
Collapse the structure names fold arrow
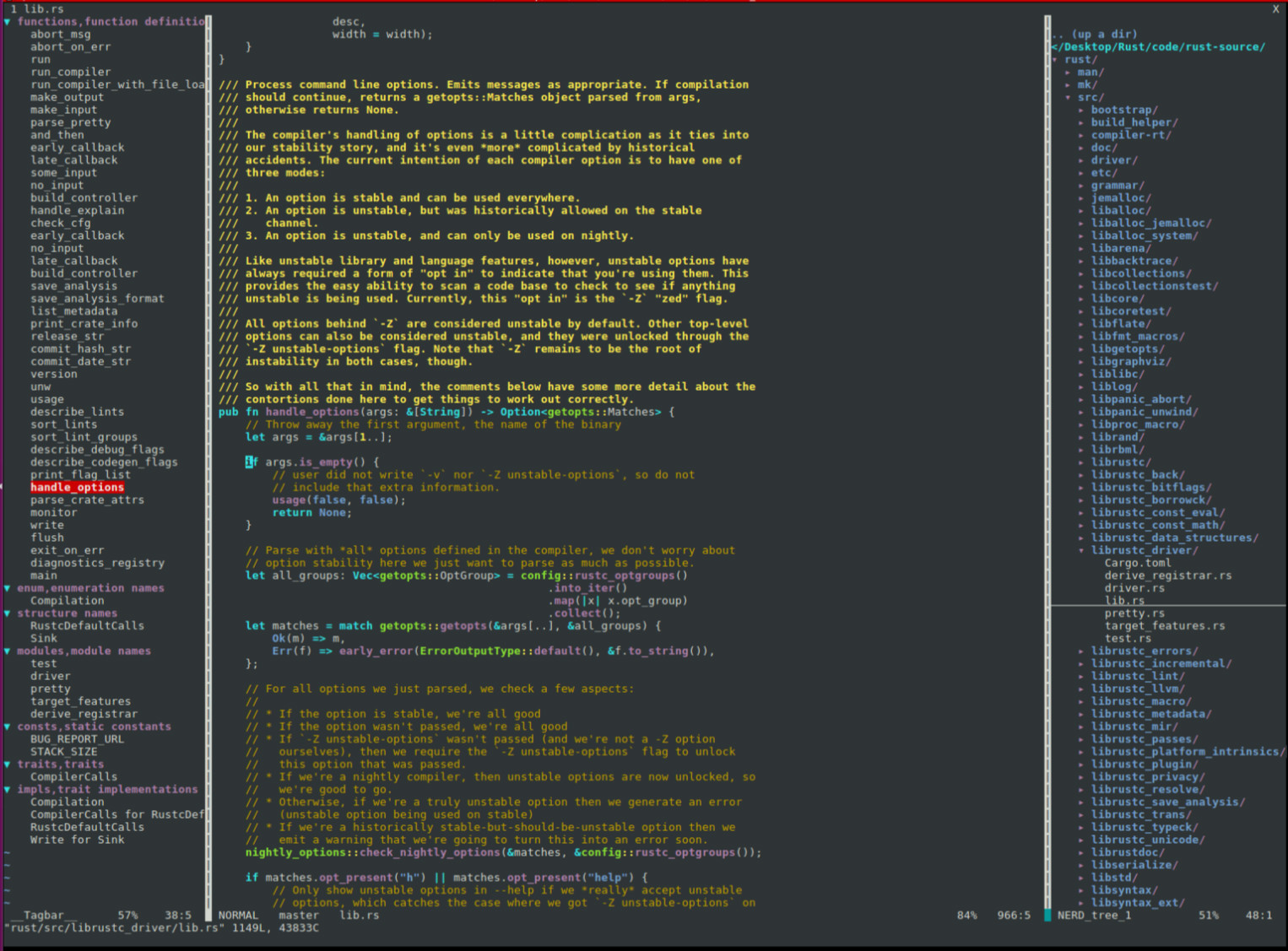[x=8, y=613]
